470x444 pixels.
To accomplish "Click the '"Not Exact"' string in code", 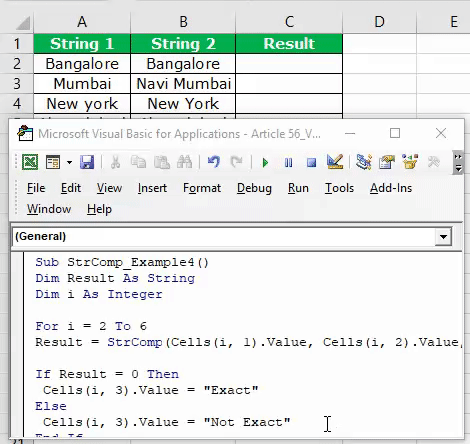I will 247,422.
